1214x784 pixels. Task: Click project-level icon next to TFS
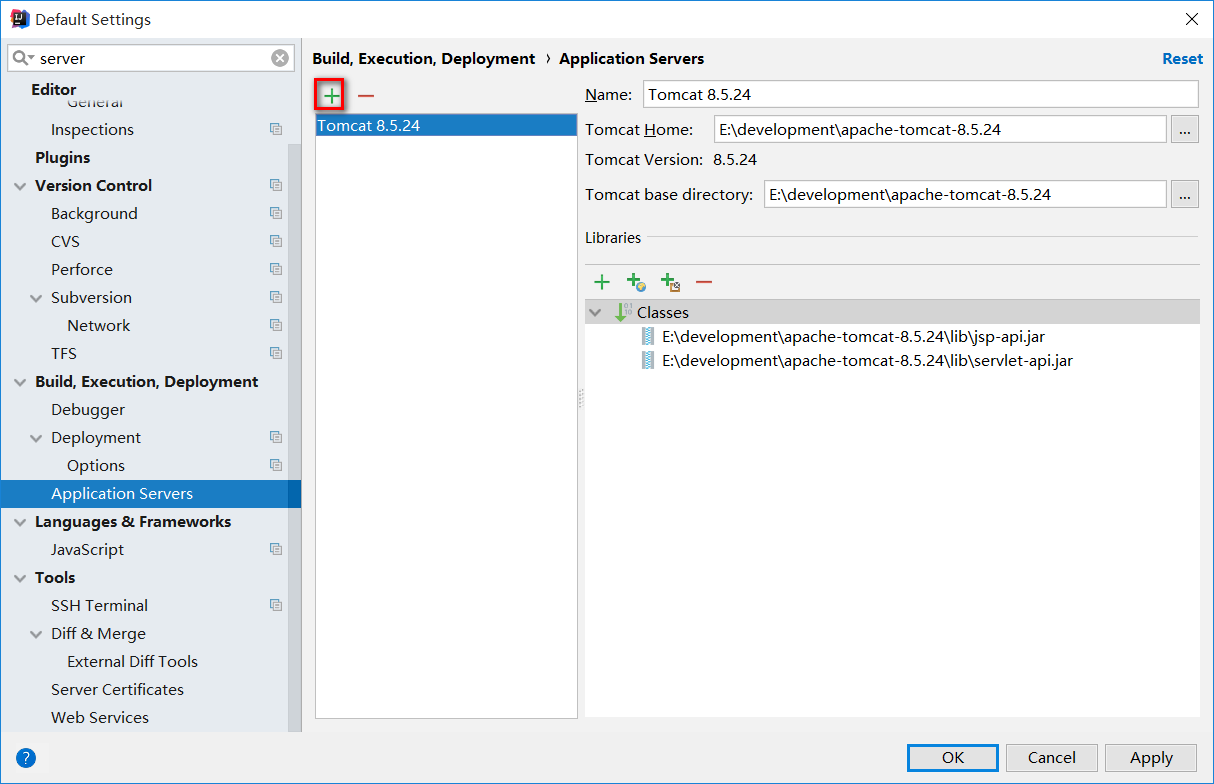click(x=276, y=353)
